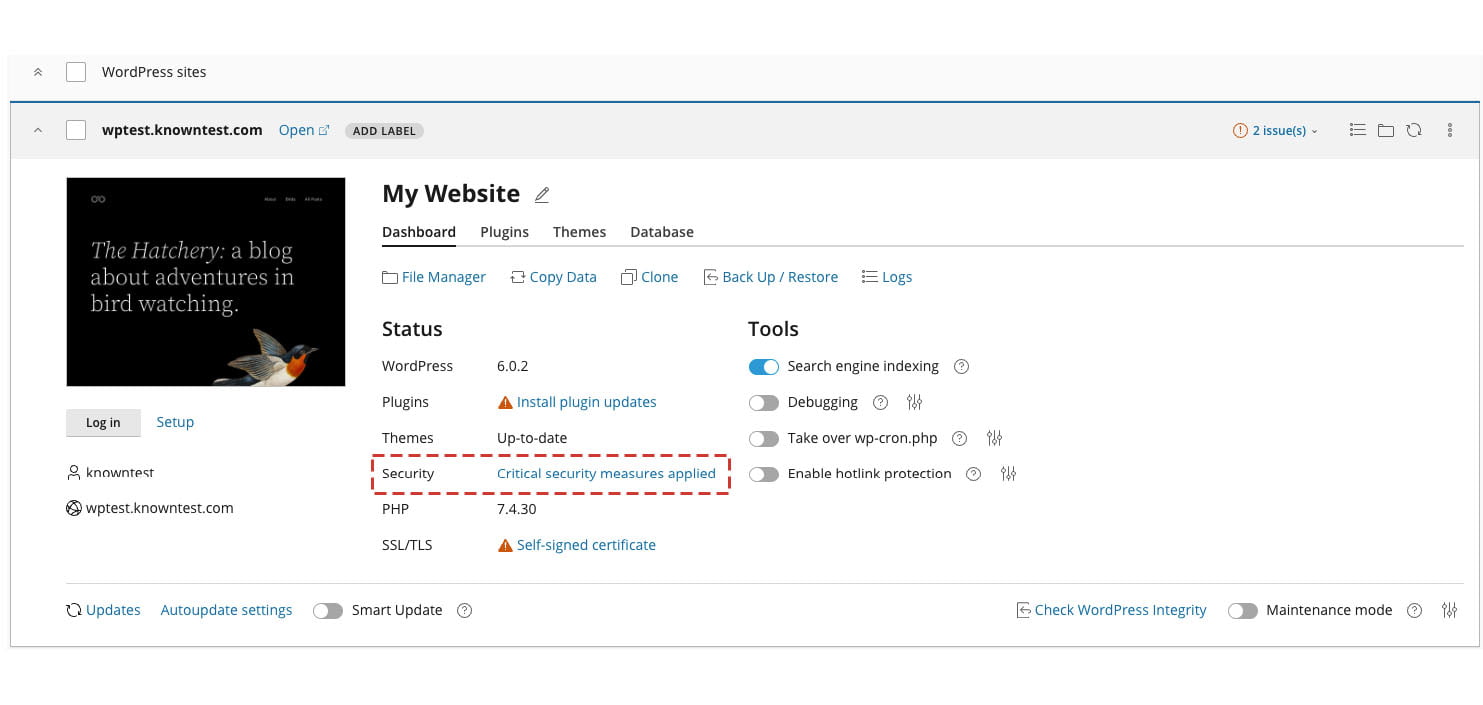1483x705 pixels.
Task: Expand the 2 issue(s) dropdown
Action: 1276,130
